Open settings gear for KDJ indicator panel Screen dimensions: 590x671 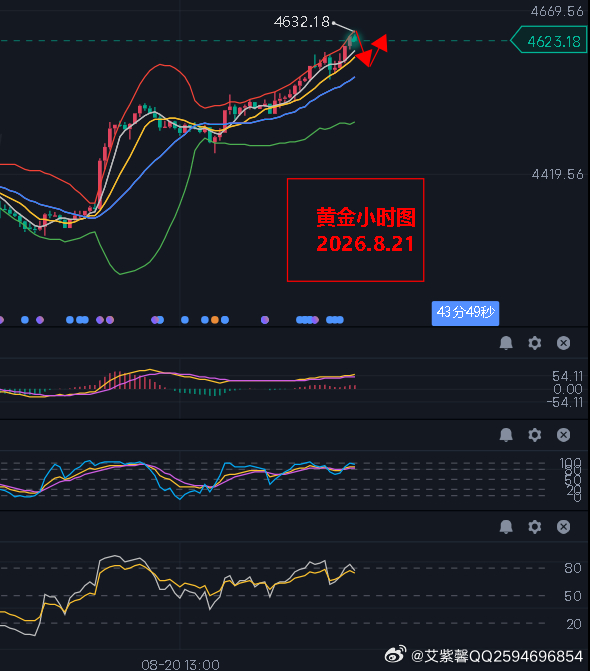(535, 435)
